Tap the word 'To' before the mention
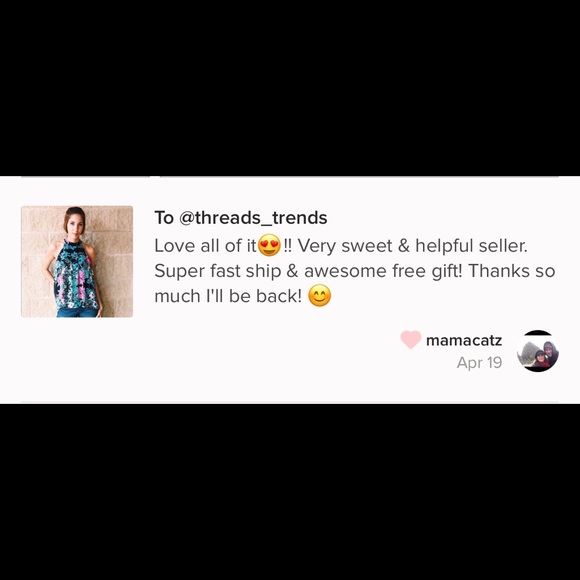This screenshot has height=580, width=580. click(164, 218)
